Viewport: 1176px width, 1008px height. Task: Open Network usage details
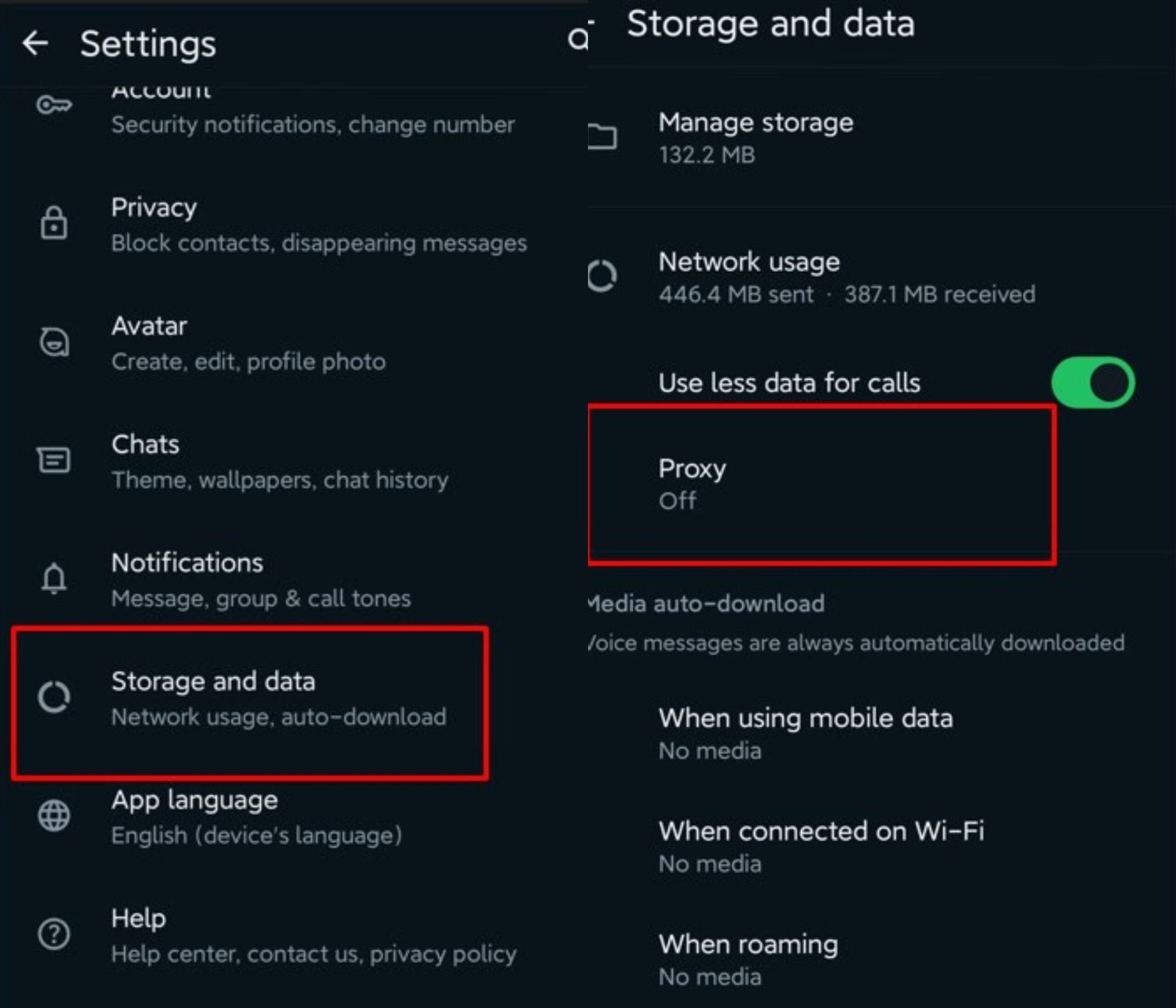click(845, 277)
